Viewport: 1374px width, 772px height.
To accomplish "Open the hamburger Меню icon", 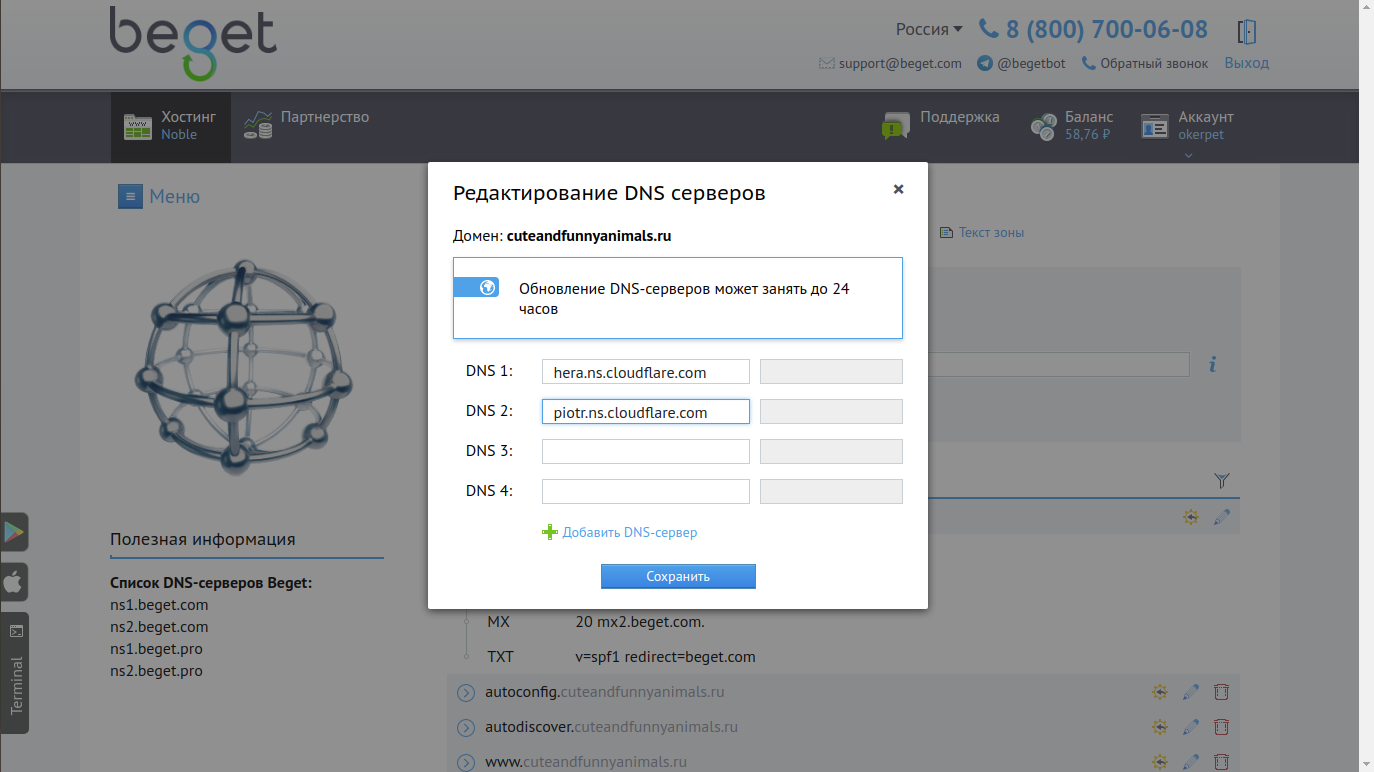I will coord(130,196).
